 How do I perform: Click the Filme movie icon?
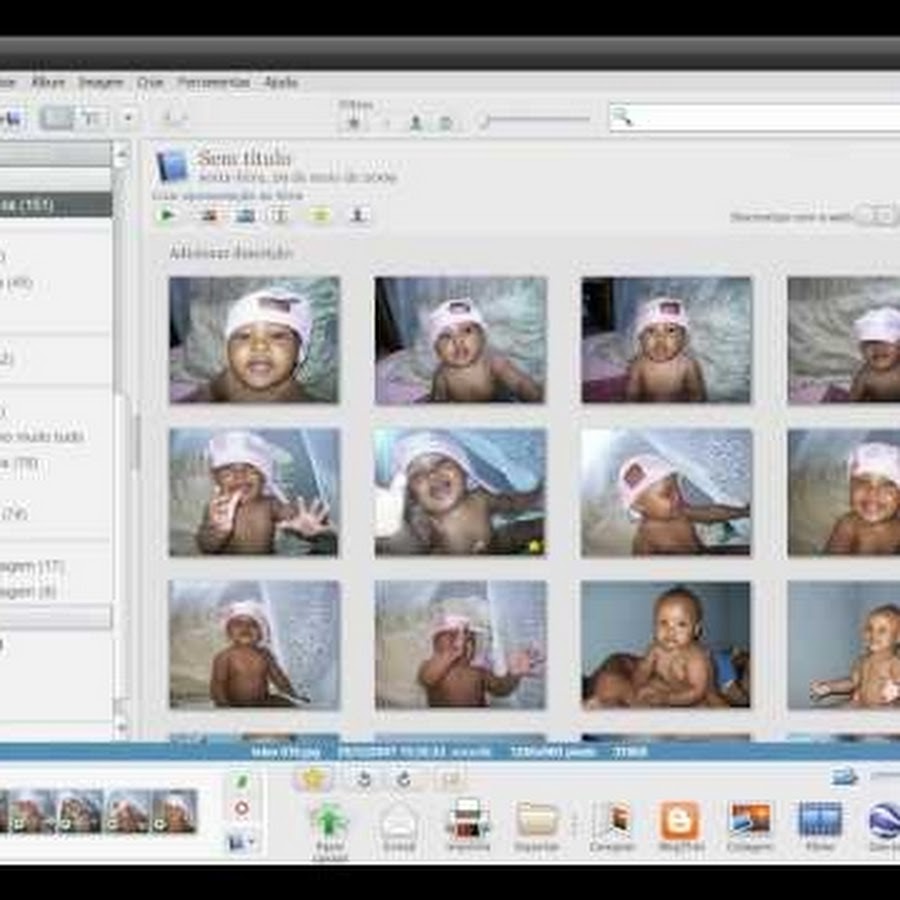click(x=820, y=820)
